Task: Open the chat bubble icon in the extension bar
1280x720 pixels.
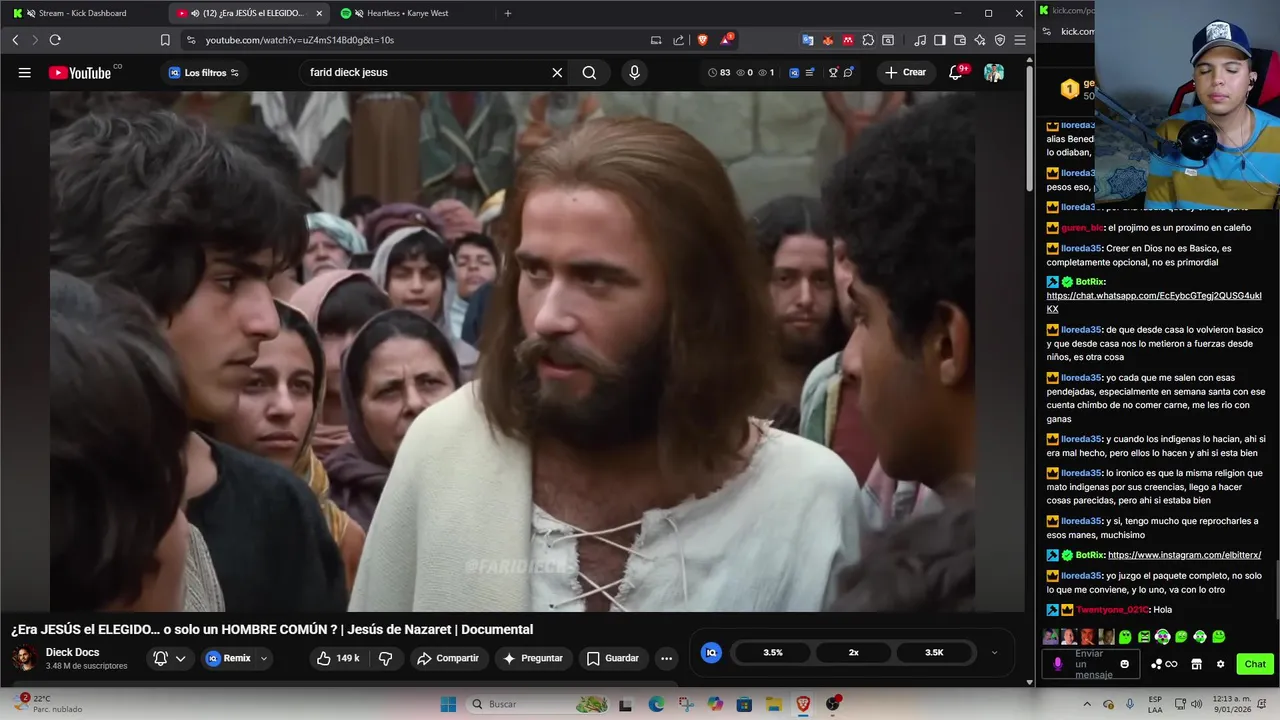Action: click(x=848, y=72)
